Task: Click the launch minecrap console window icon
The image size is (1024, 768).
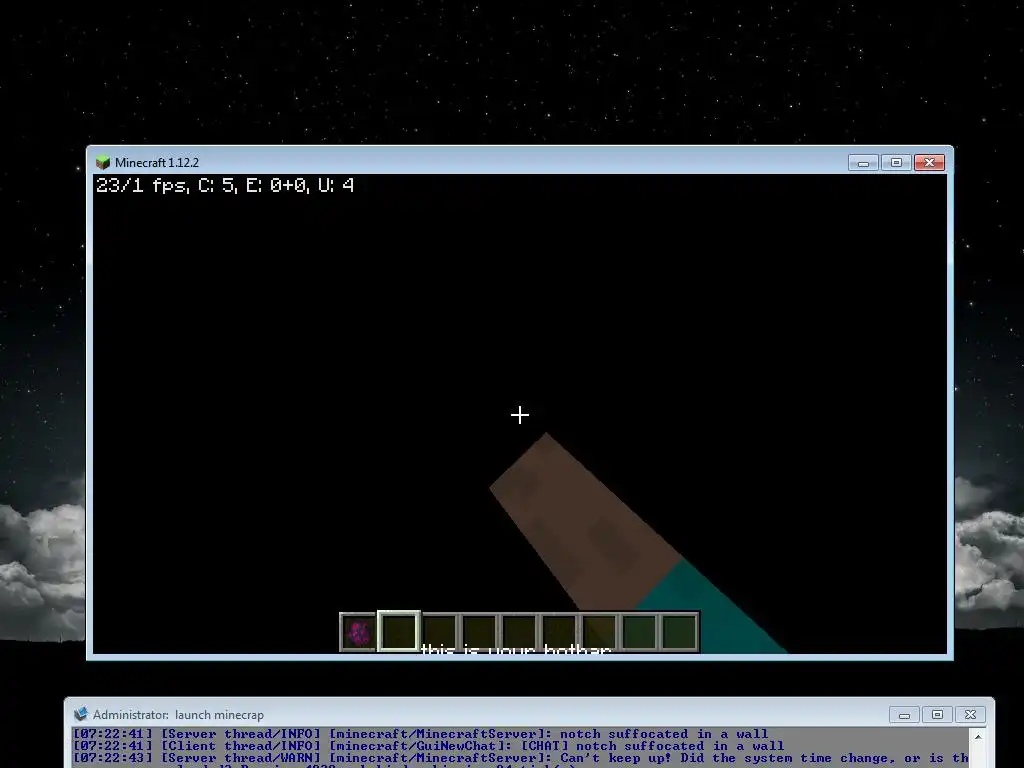Action: (x=81, y=714)
